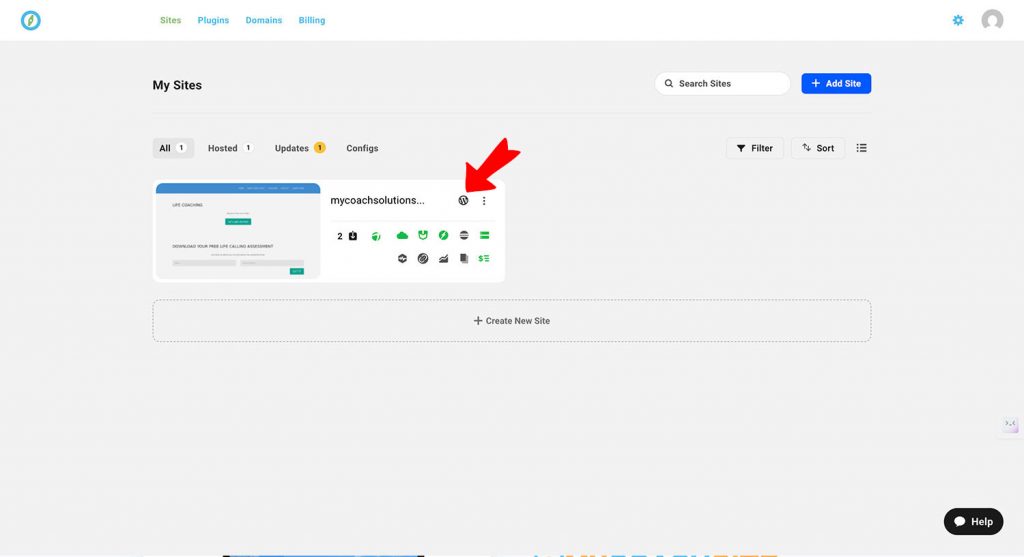Viewport: 1024px width, 557px height.
Task: Select the Updates tab
Action: coord(300,148)
